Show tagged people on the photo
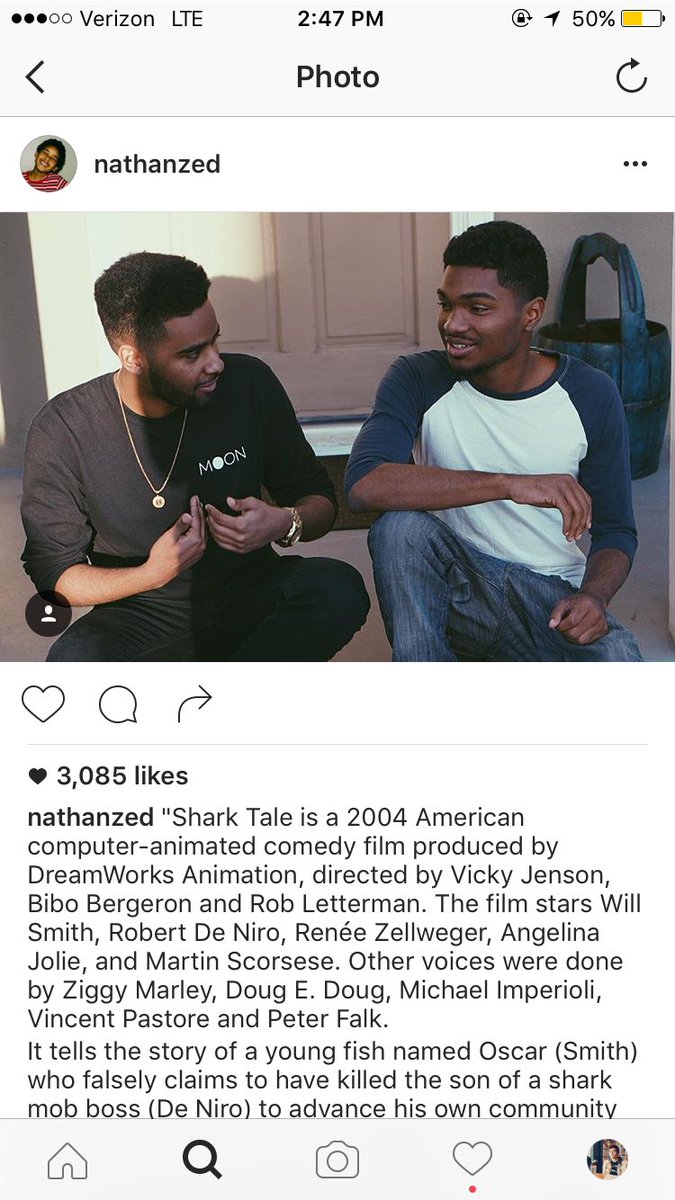This screenshot has width=675, height=1200. (x=48, y=614)
